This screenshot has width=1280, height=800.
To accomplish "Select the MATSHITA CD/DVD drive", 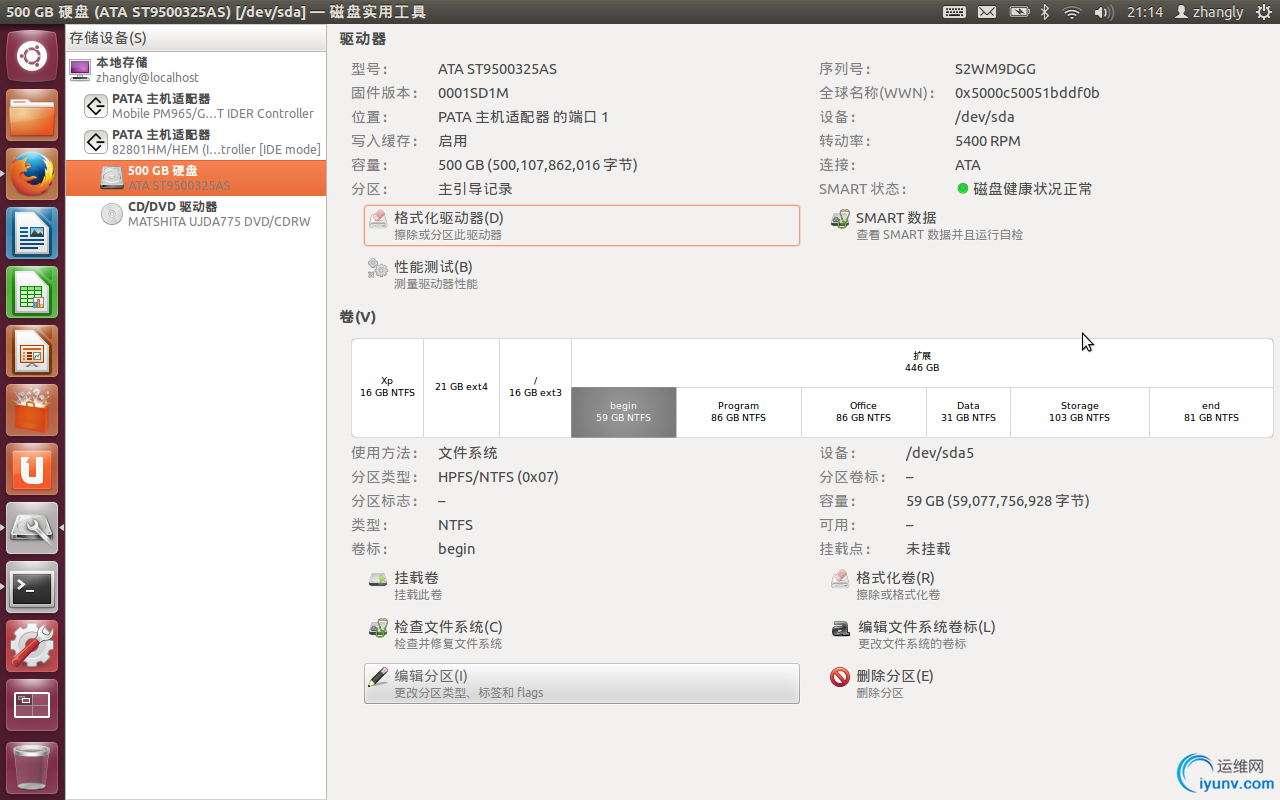I will click(x=196, y=214).
